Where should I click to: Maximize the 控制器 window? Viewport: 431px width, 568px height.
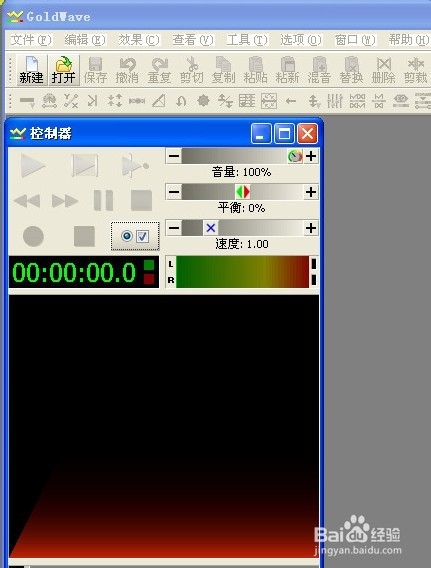click(284, 134)
